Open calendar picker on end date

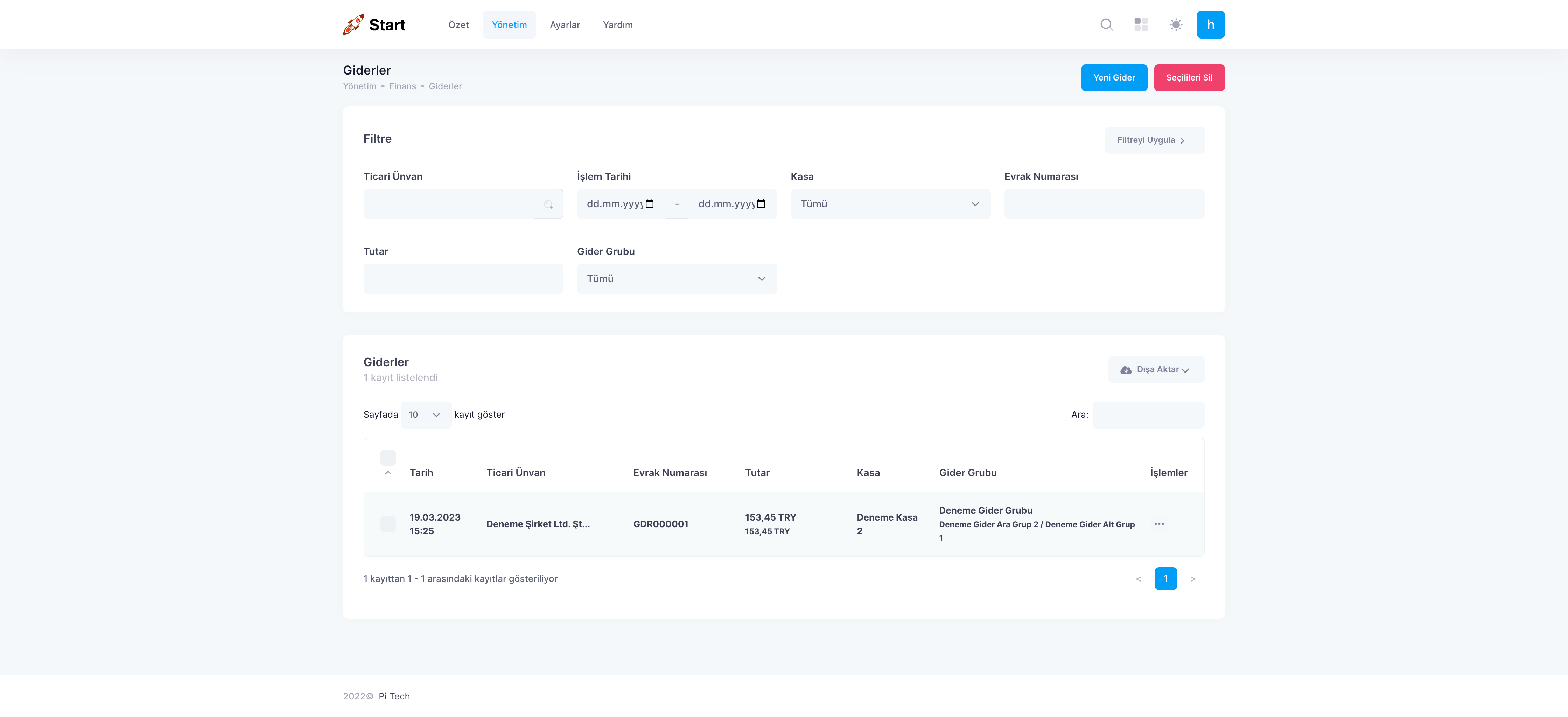761,204
